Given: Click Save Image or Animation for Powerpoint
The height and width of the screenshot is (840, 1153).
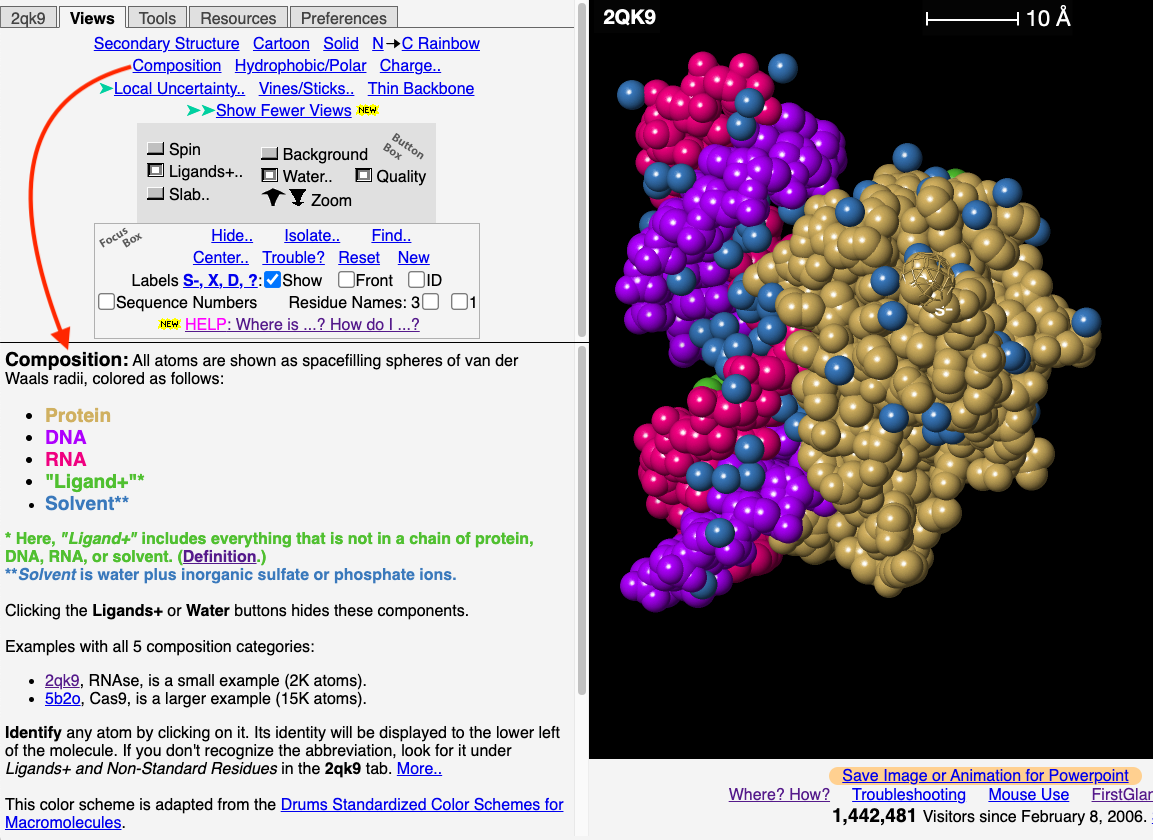Looking at the screenshot, I should [985, 775].
